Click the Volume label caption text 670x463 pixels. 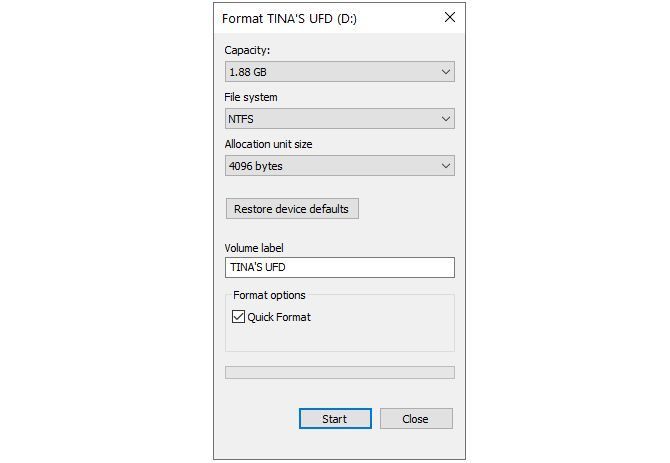coord(258,247)
